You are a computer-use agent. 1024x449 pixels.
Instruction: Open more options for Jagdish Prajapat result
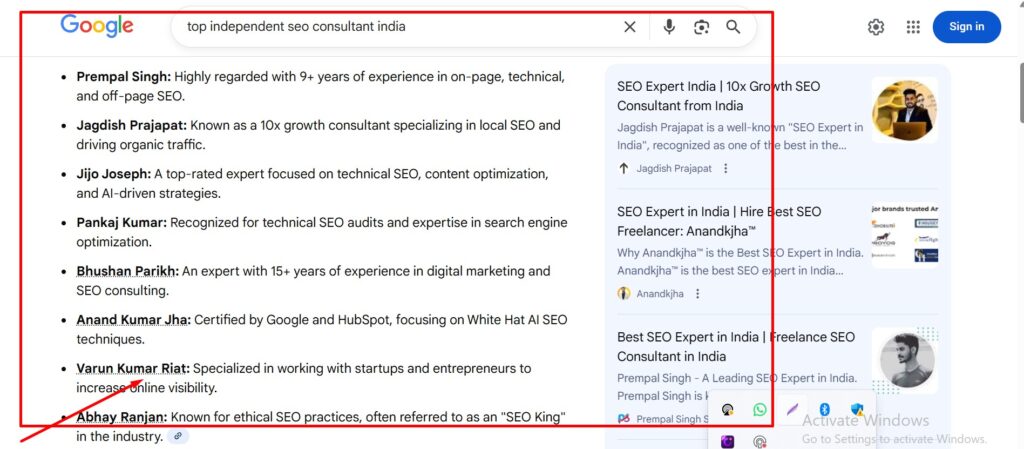coord(726,169)
